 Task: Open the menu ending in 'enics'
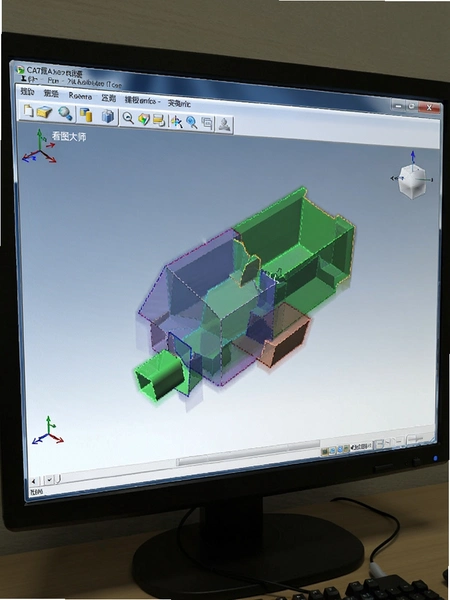point(141,100)
